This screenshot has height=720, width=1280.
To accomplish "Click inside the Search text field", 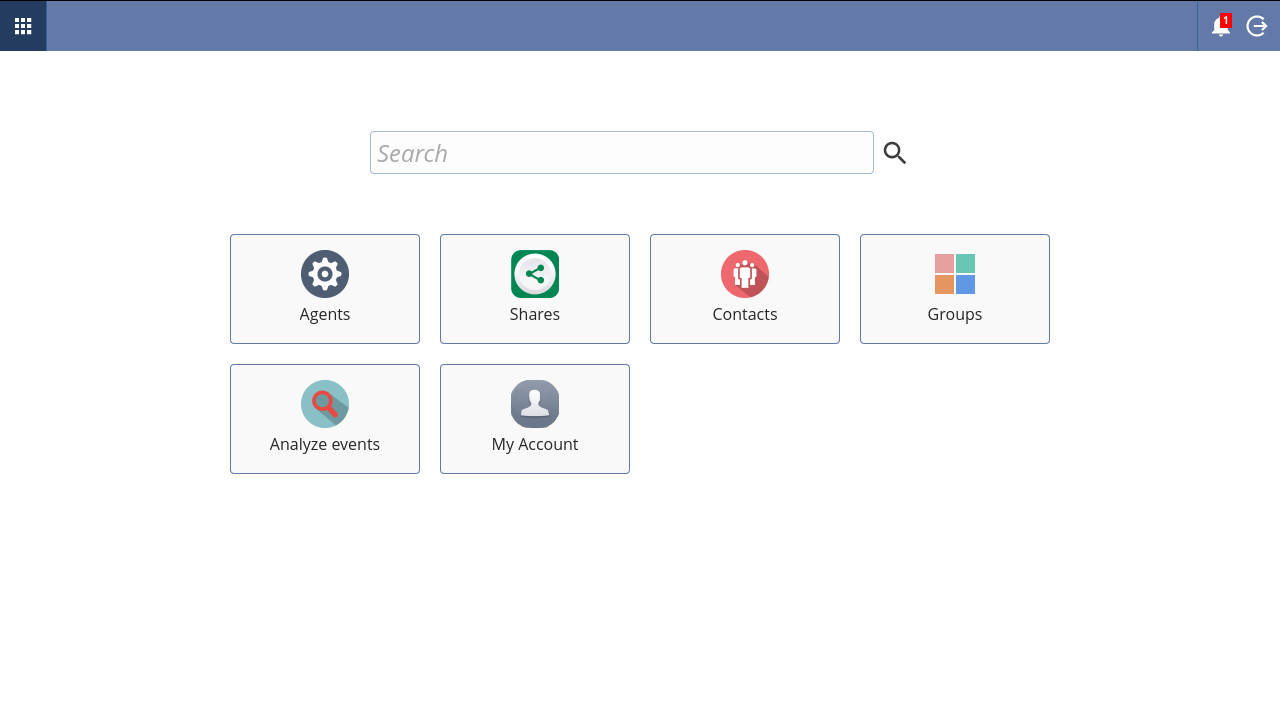I will (x=622, y=152).
